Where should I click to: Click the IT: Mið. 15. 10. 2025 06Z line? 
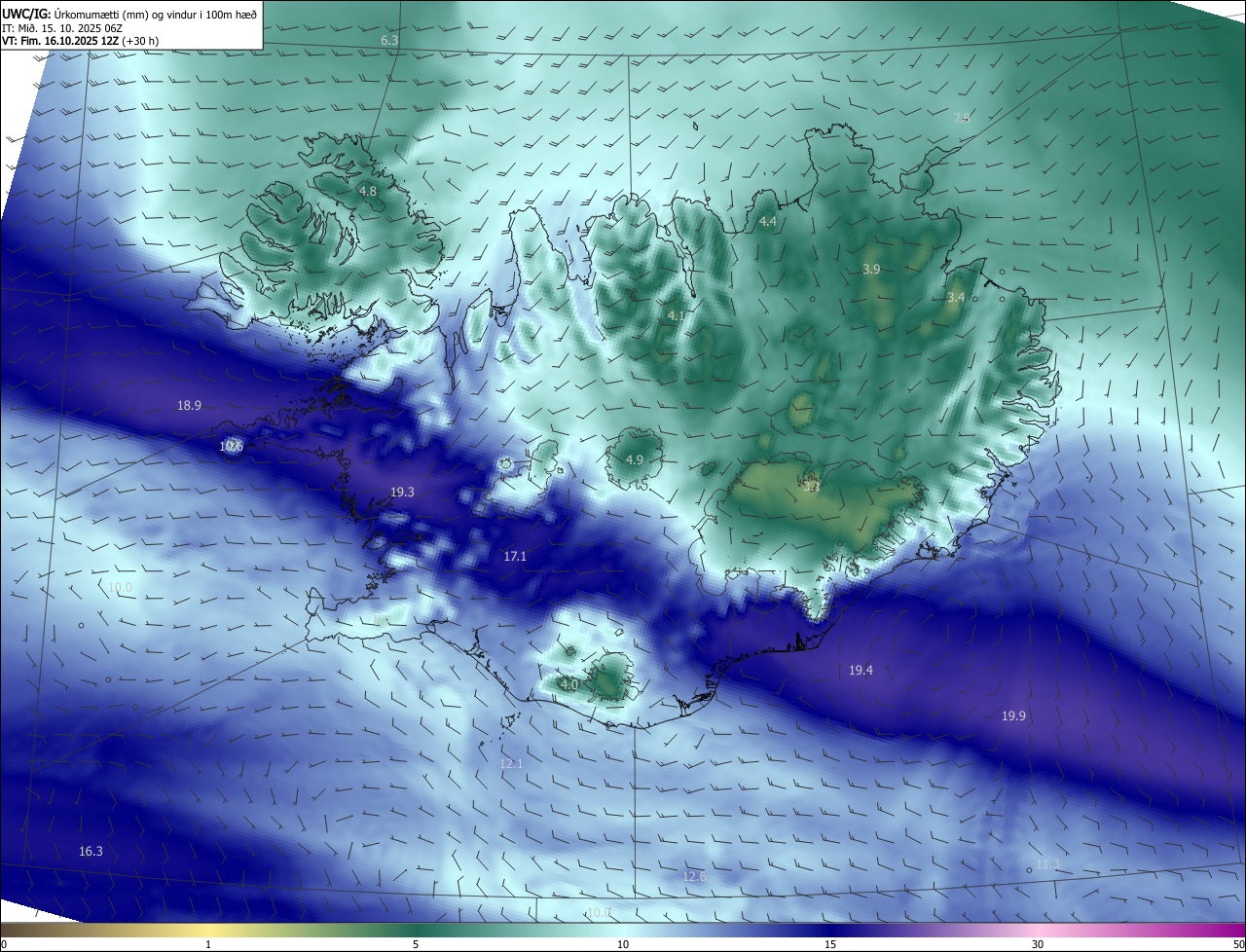point(62,28)
